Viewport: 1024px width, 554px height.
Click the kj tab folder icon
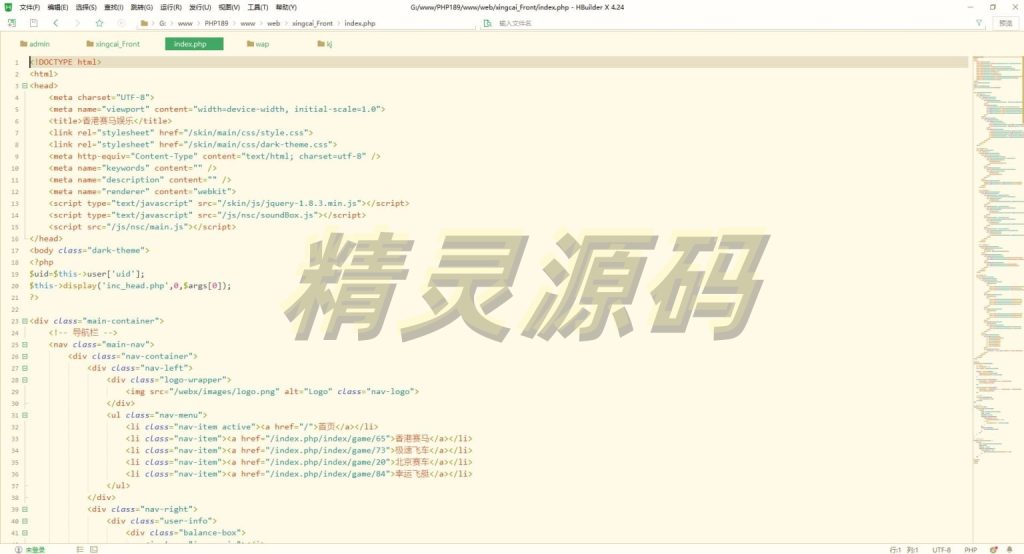click(x=321, y=44)
